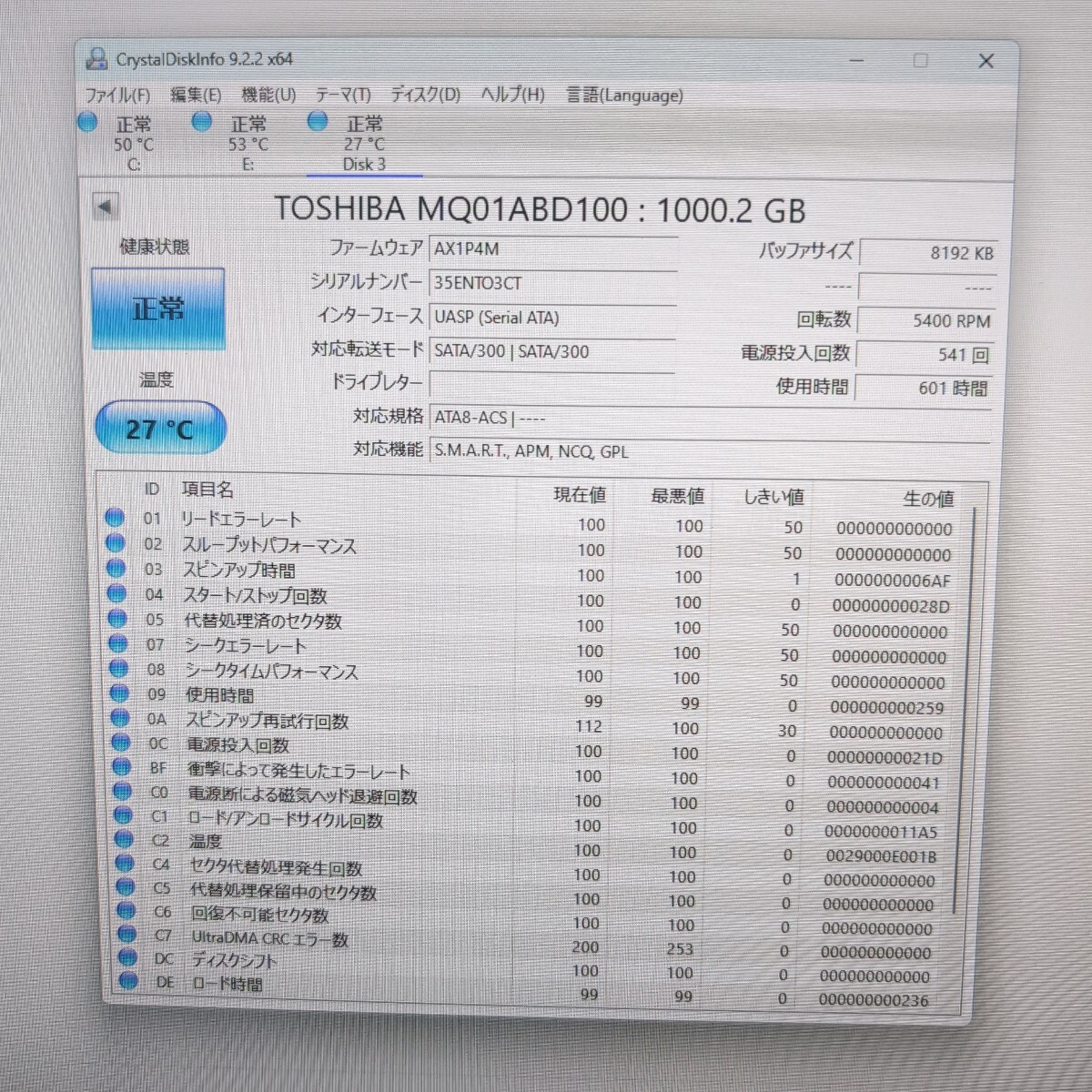The height and width of the screenshot is (1092, 1092).
Task: Click status dot of attribute 04 スタート/ストップ回数
Action: (117, 593)
